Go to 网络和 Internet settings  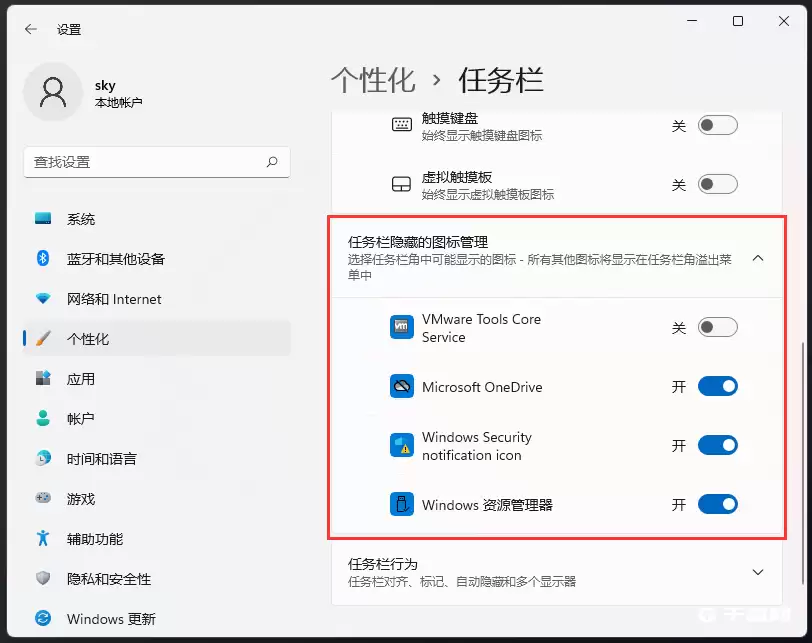pyautogui.click(x=157, y=299)
